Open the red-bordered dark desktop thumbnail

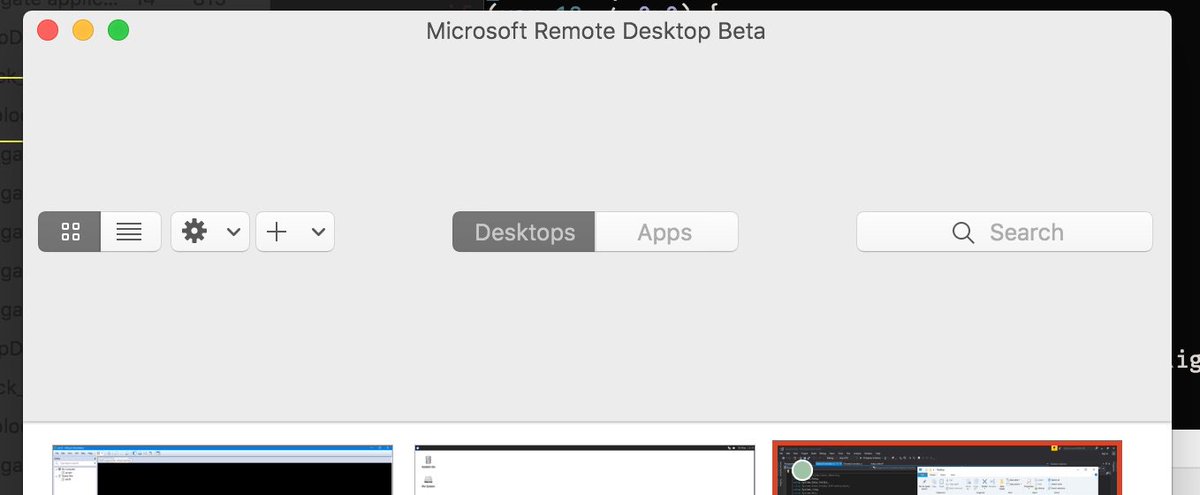947,468
